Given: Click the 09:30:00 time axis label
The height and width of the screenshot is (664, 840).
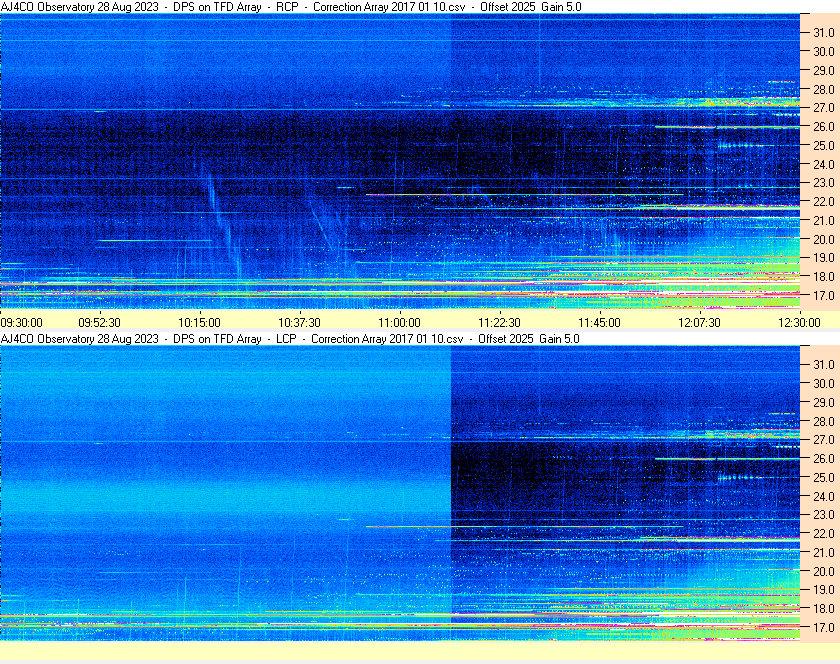Looking at the screenshot, I should click(21, 322).
